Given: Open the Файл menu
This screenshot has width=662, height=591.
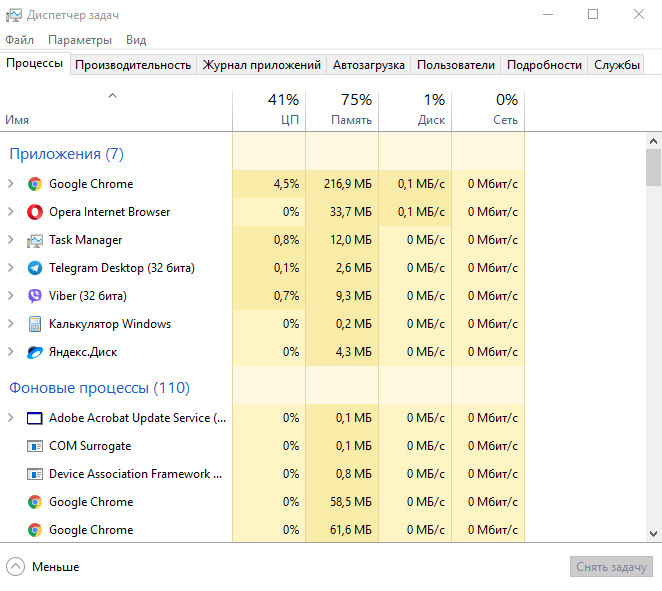Looking at the screenshot, I should pos(19,40).
